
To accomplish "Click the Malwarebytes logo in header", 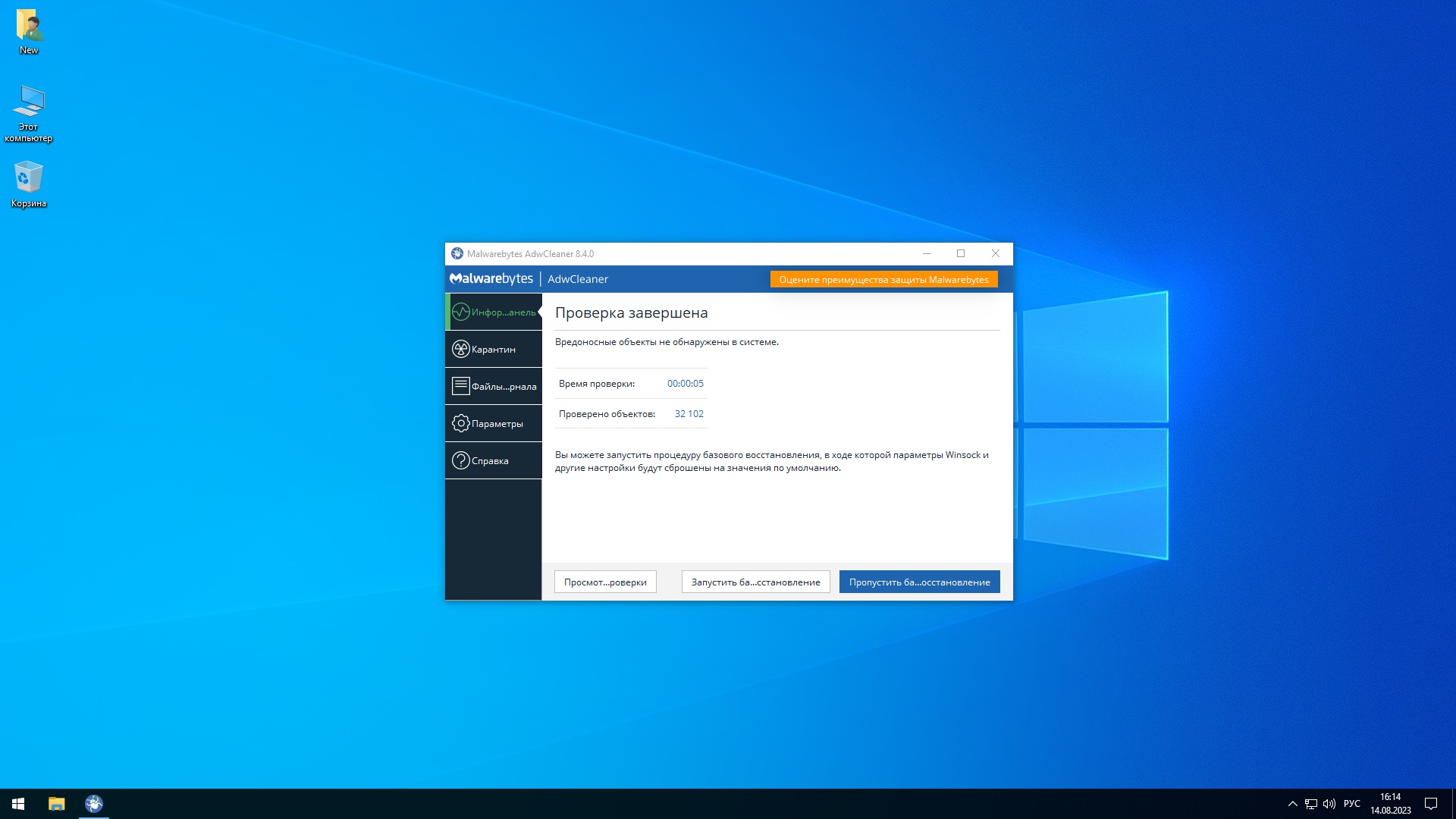I will click(491, 278).
